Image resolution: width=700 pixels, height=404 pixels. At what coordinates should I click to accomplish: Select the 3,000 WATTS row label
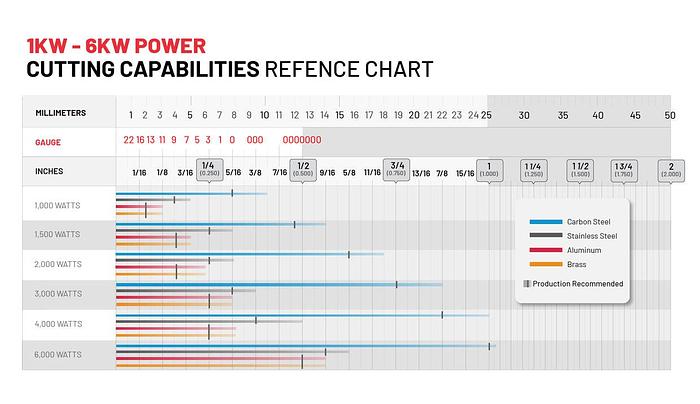tap(57, 294)
